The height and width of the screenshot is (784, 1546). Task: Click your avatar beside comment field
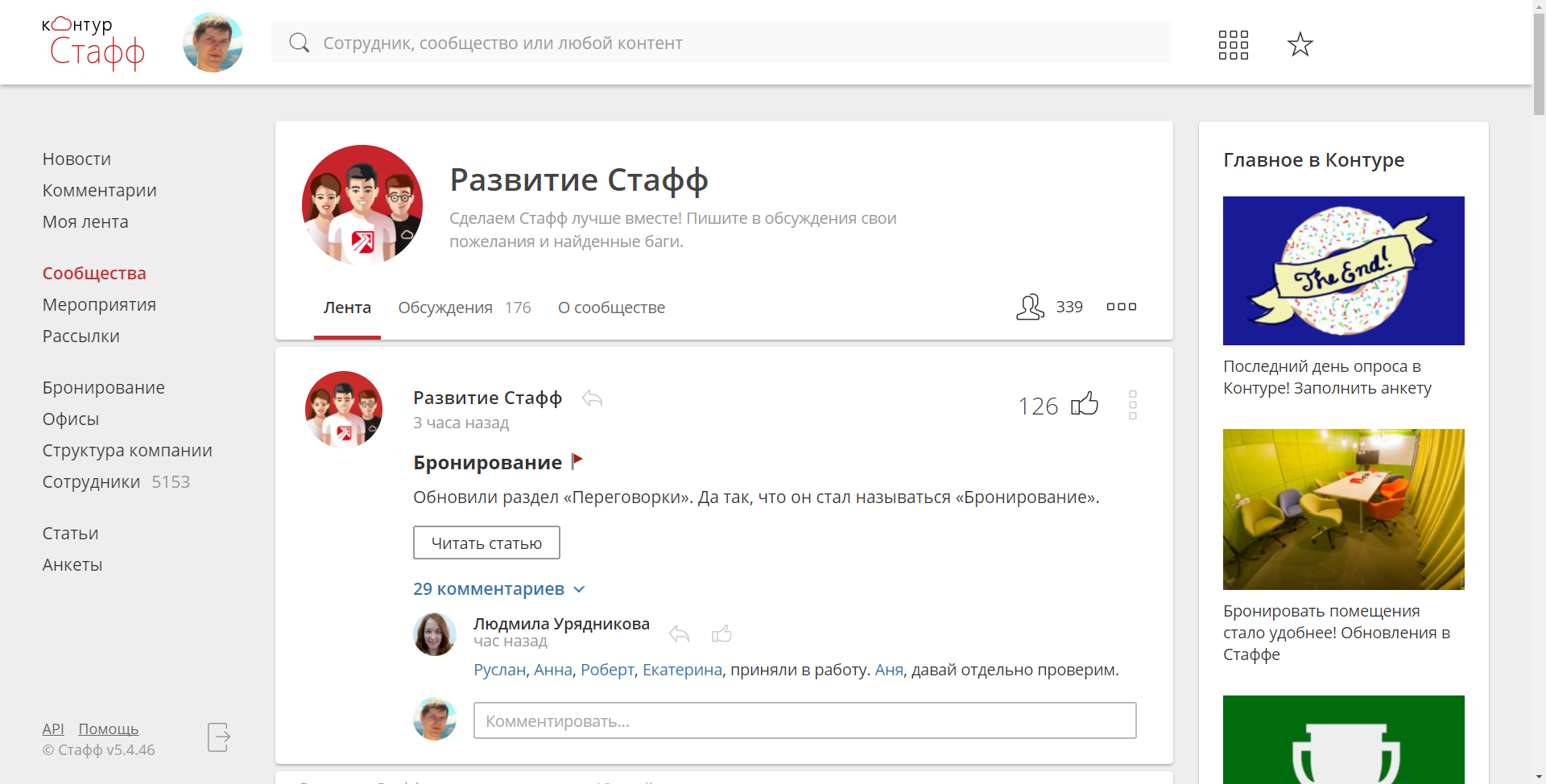435,719
